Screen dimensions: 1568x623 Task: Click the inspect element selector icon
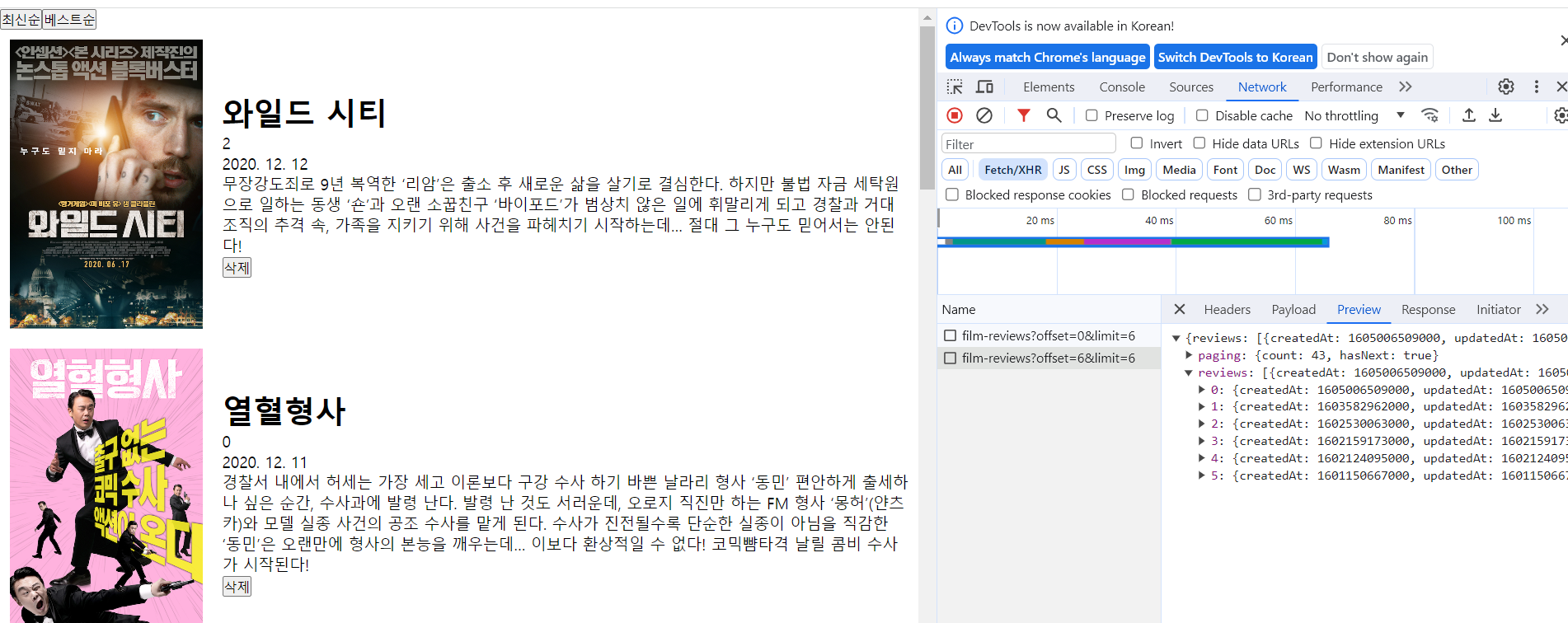tap(955, 87)
